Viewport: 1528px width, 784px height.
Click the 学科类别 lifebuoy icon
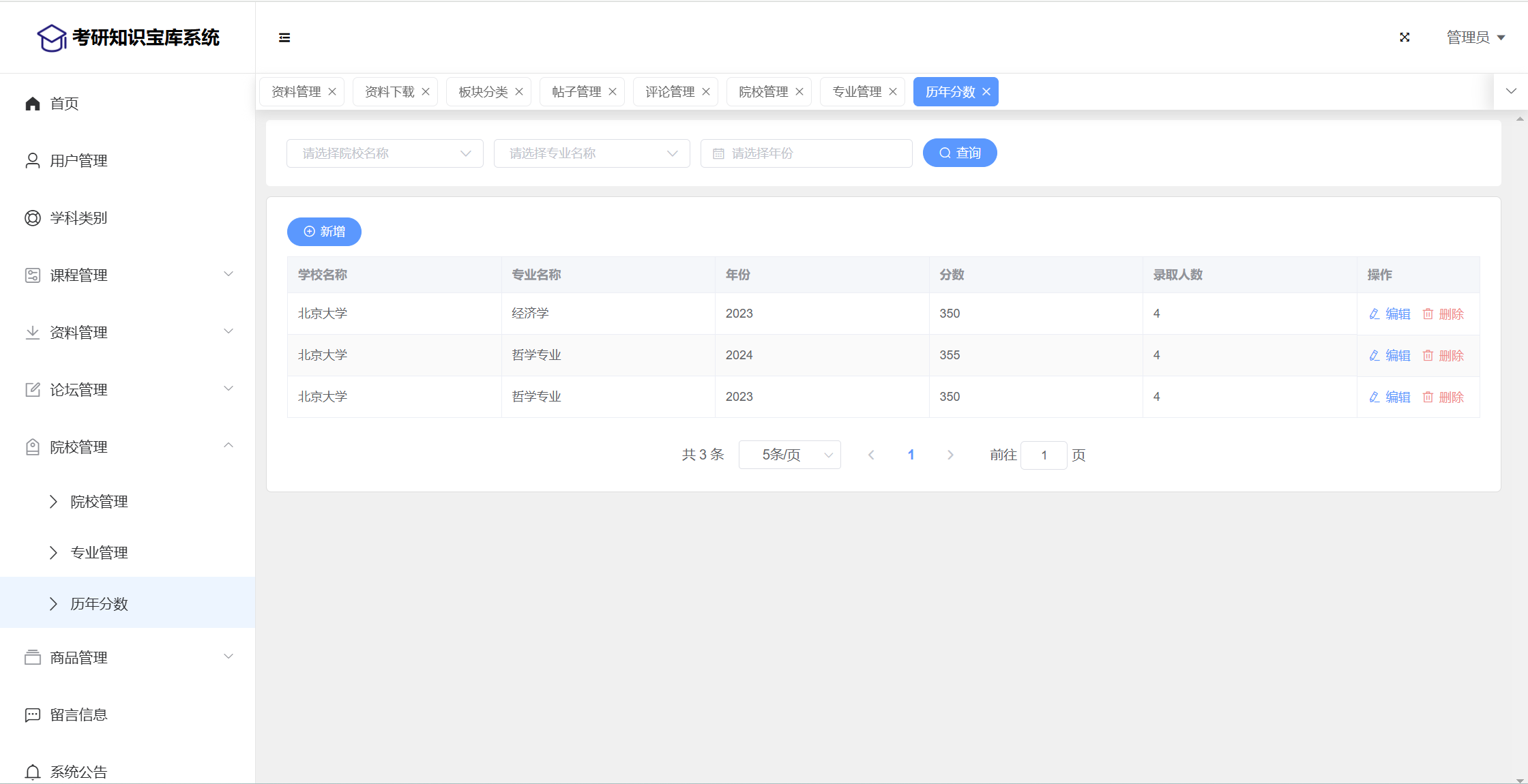[33, 218]
